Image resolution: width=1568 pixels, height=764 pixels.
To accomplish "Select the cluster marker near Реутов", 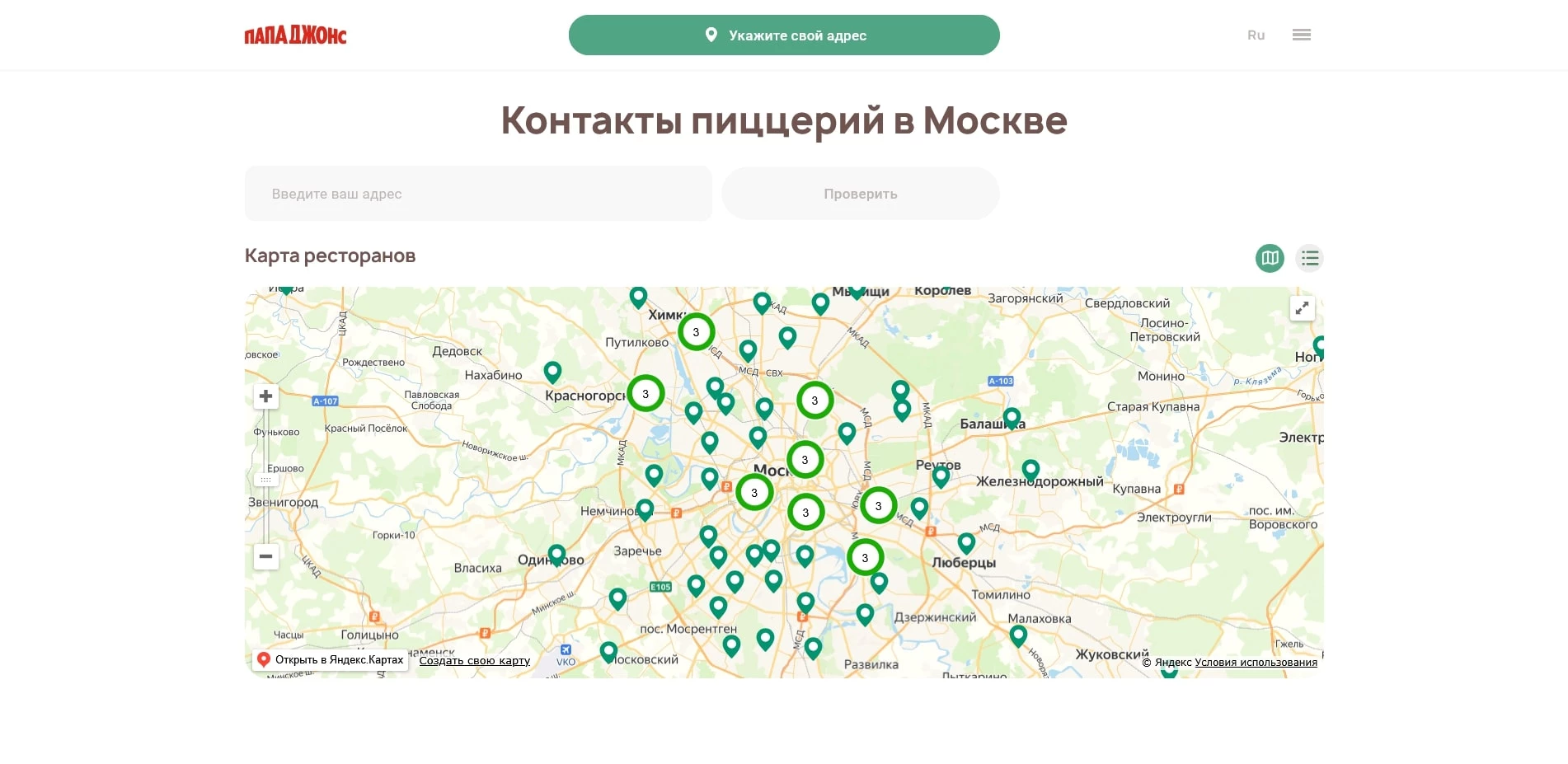I will pyautogui.click(x=878, y=505).
